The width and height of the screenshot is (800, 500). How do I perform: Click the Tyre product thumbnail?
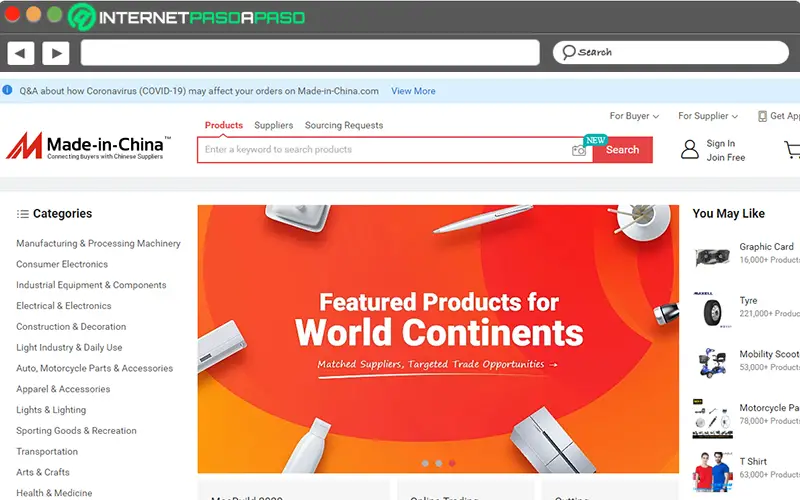[x=712, y=310]
